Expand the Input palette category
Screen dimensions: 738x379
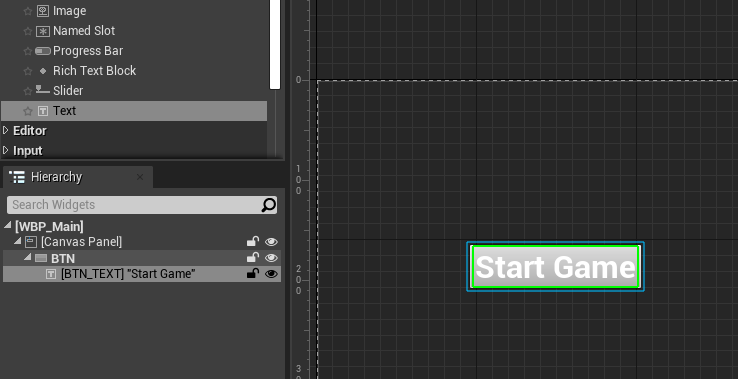6,150
